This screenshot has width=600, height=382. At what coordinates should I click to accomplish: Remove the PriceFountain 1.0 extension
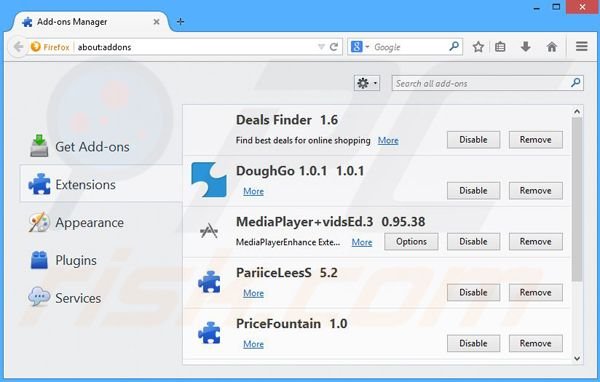[x=535, y=343]
